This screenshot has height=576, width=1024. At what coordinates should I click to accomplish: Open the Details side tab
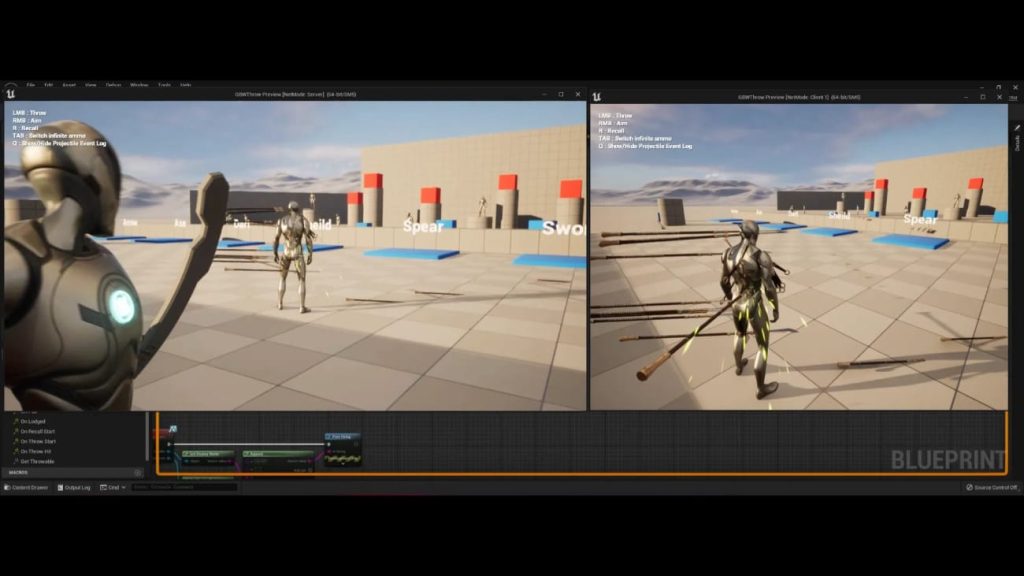pos(1017,143)
